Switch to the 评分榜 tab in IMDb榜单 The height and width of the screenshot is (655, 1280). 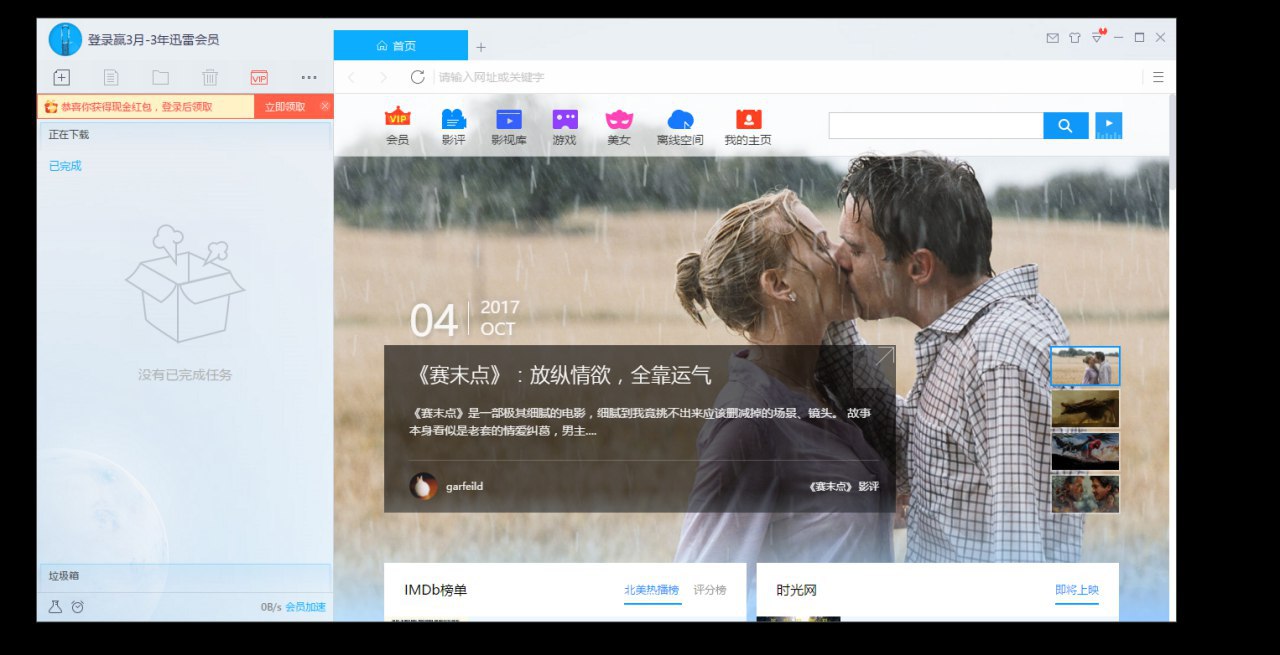pos(710,590)
